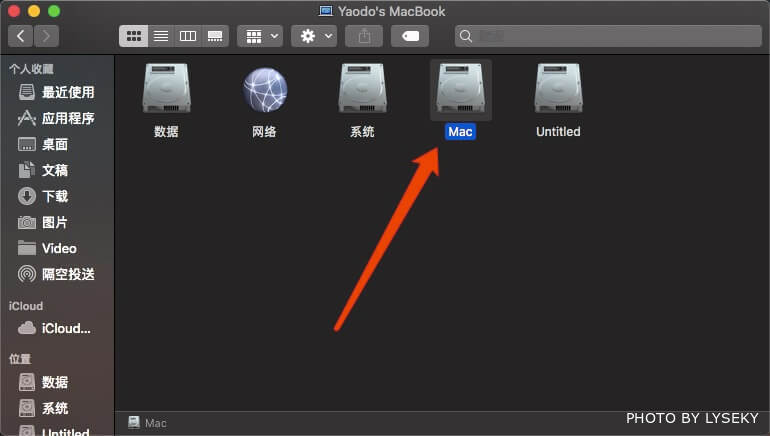Click the Edit Tags toolbar button
The image size is (770, 436).
pos(410,36)
